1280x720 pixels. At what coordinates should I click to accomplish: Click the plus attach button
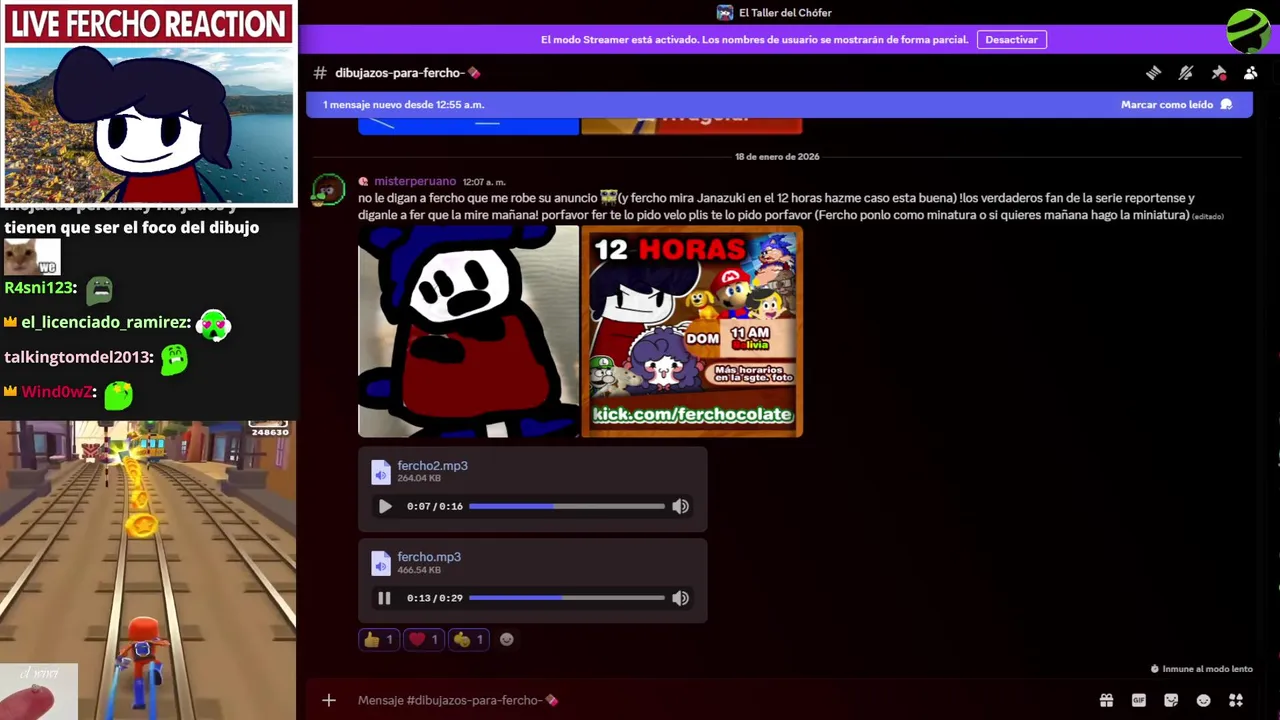coord(329,700)
